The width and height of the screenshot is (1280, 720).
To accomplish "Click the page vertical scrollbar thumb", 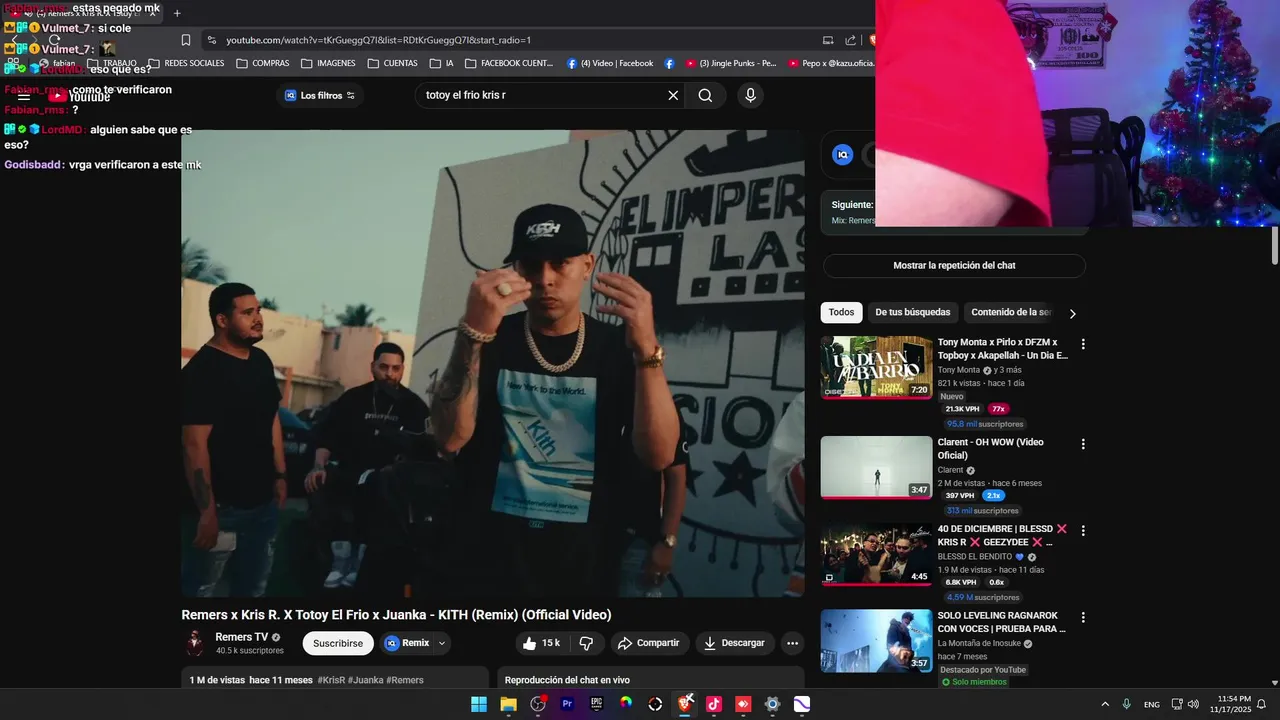I will click(1275, 246).
